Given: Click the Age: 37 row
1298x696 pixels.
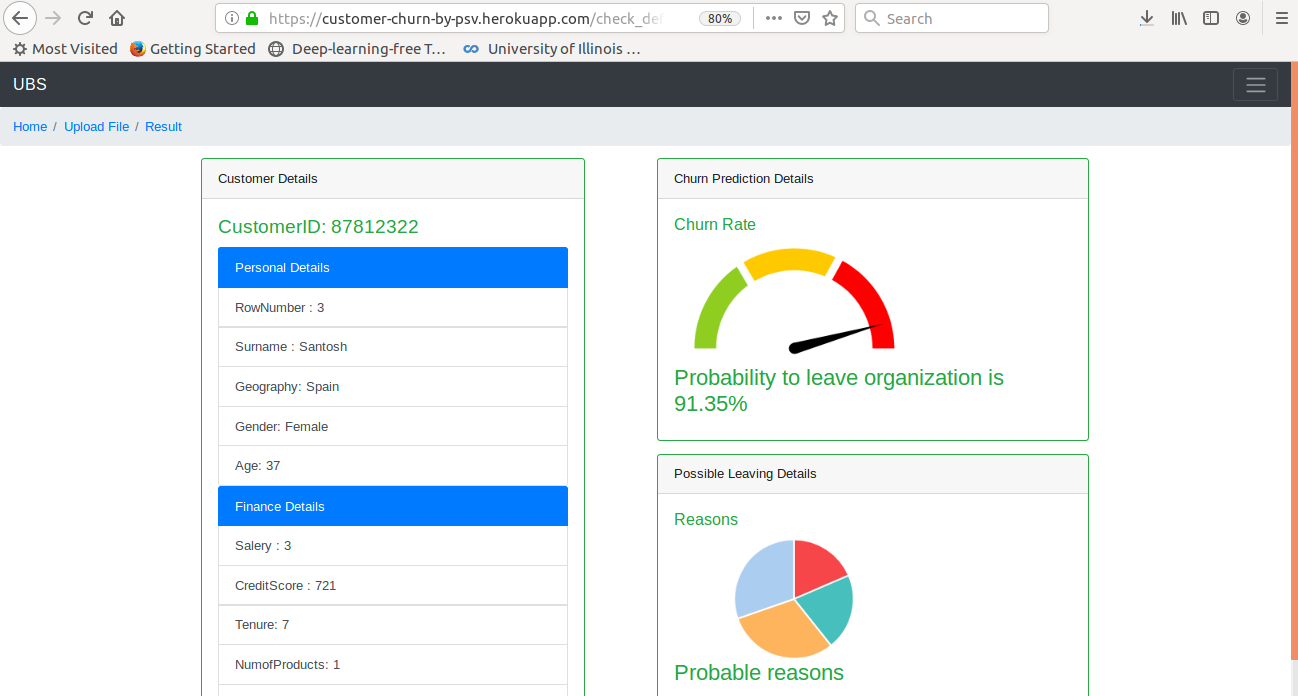Looking at the screenshot, I should click(393, 466).
